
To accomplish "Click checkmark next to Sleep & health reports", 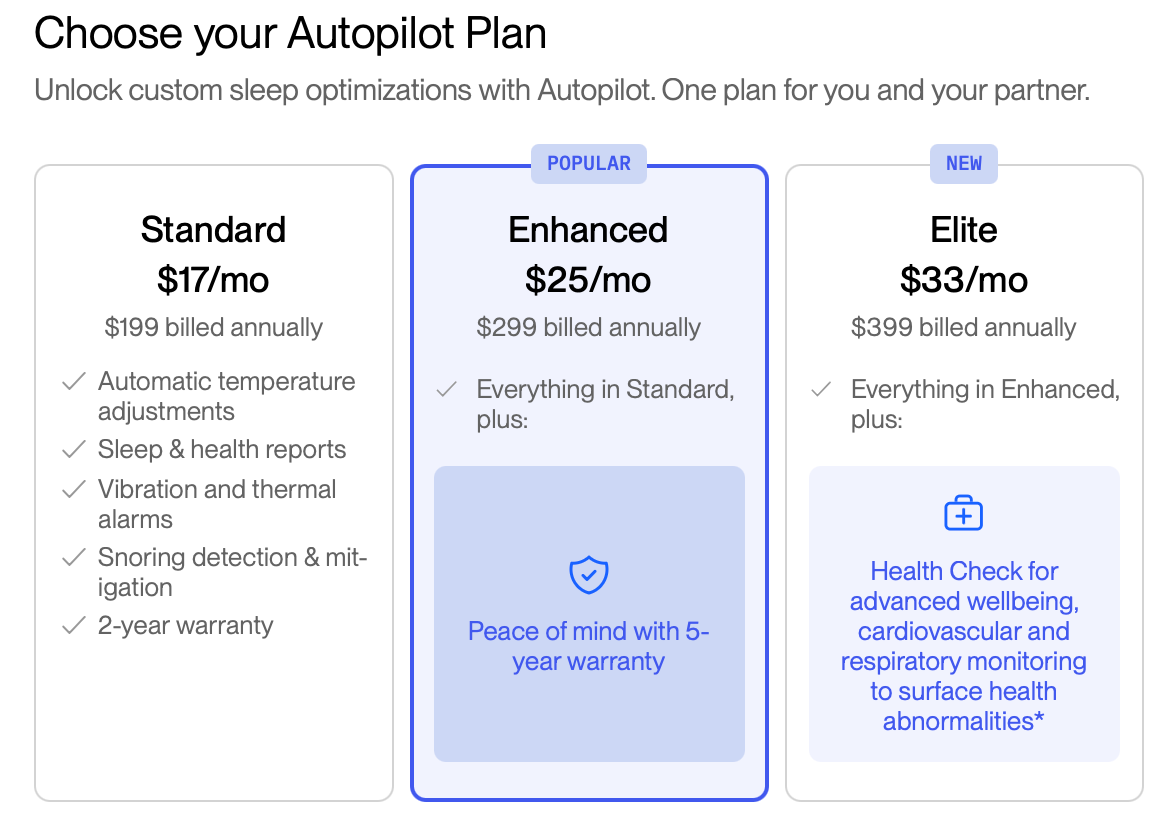I will (x=74, y=450).
